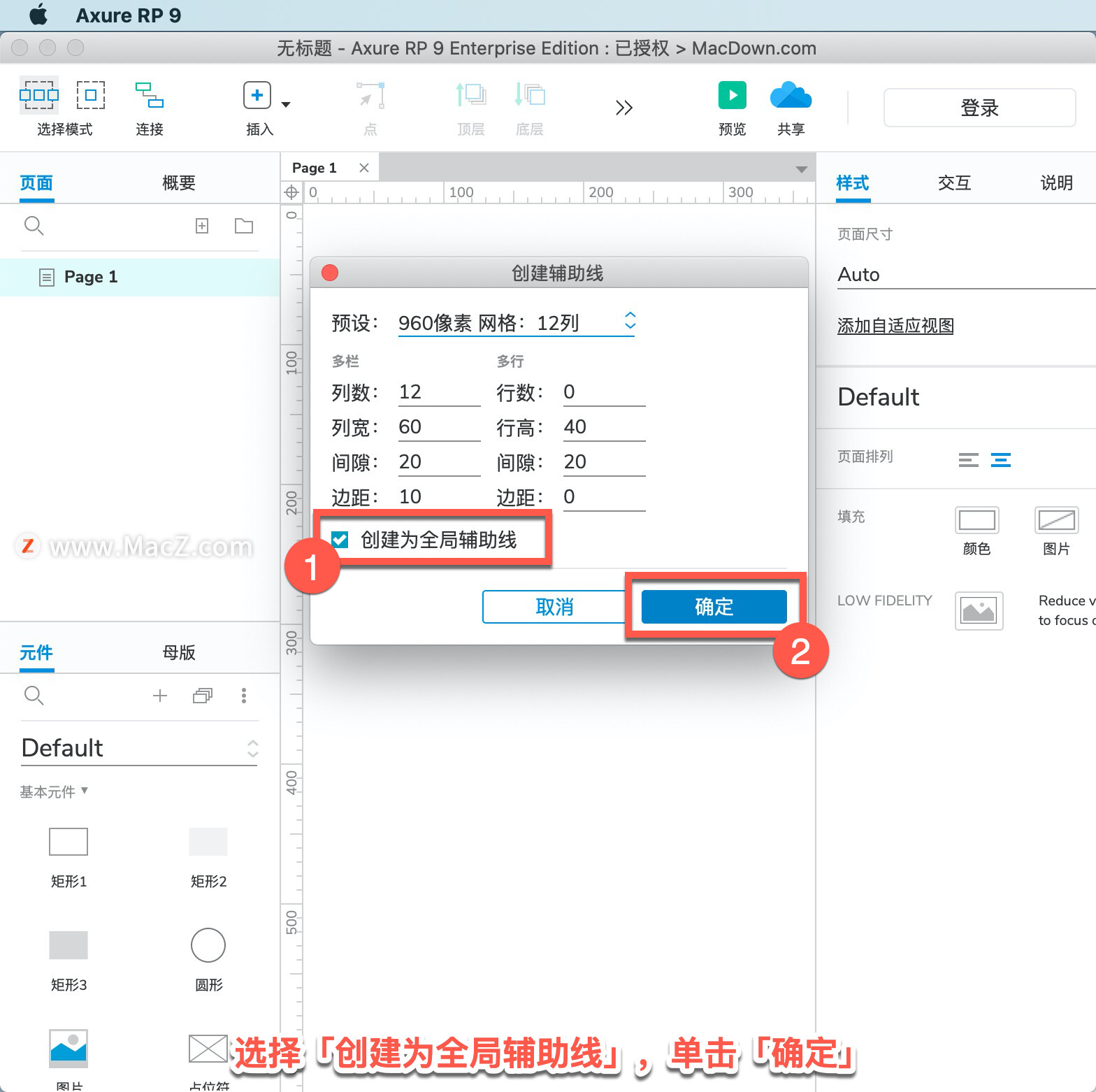Click the 行高 row height field

605,426
